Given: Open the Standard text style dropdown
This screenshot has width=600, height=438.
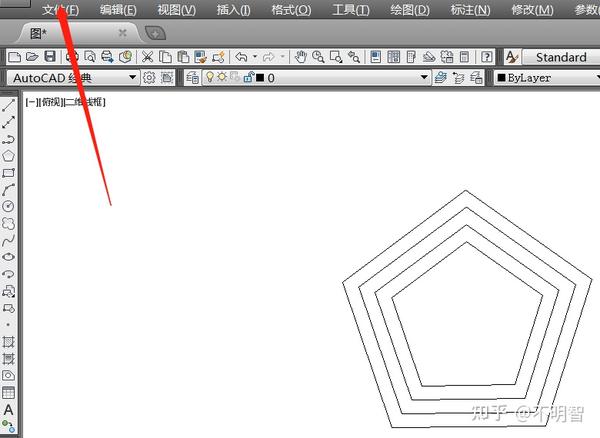Looking at the screenshot, I should click(x=561, y=57).
